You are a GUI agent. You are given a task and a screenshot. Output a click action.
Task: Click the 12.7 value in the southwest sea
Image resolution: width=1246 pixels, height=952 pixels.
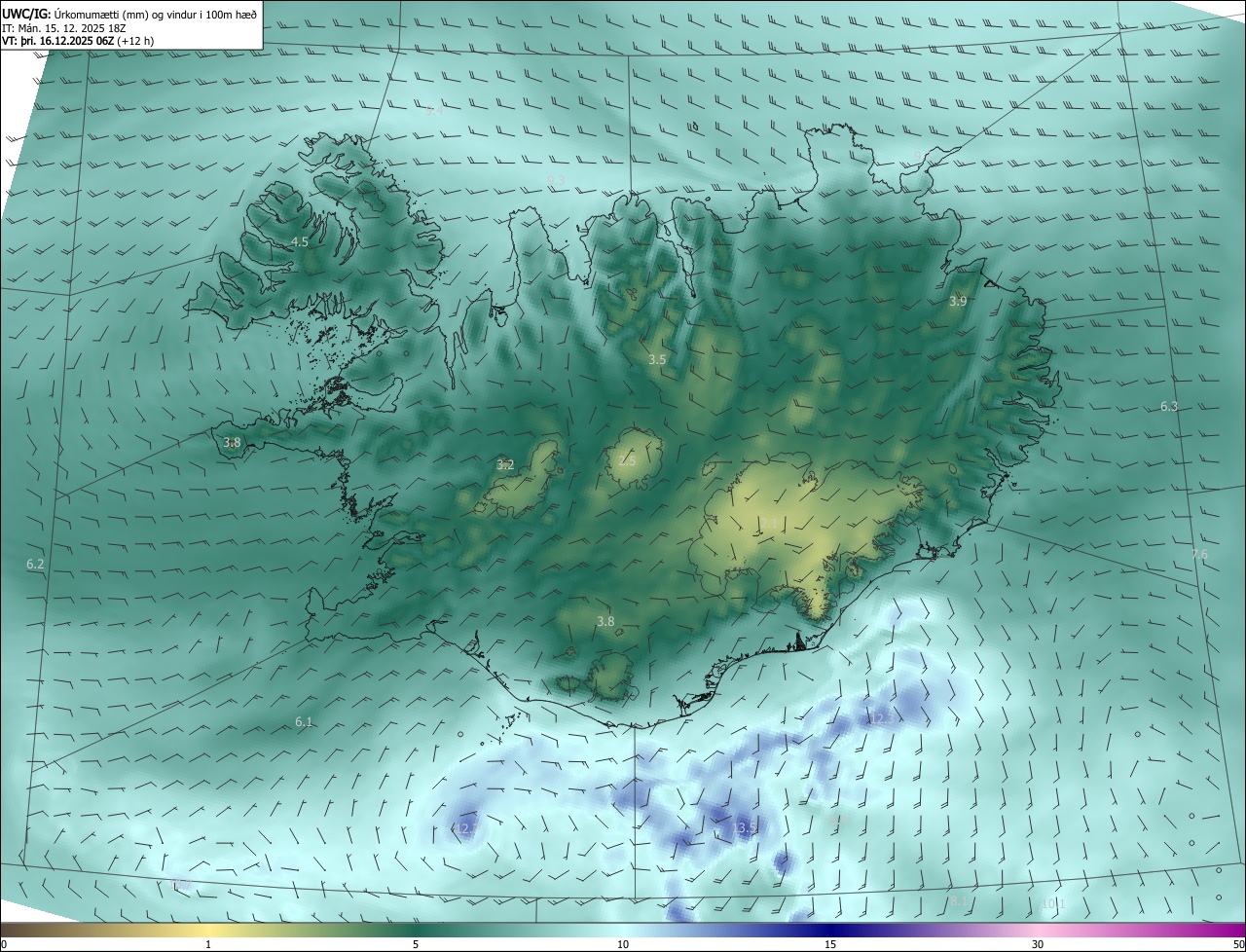[465, 829]
